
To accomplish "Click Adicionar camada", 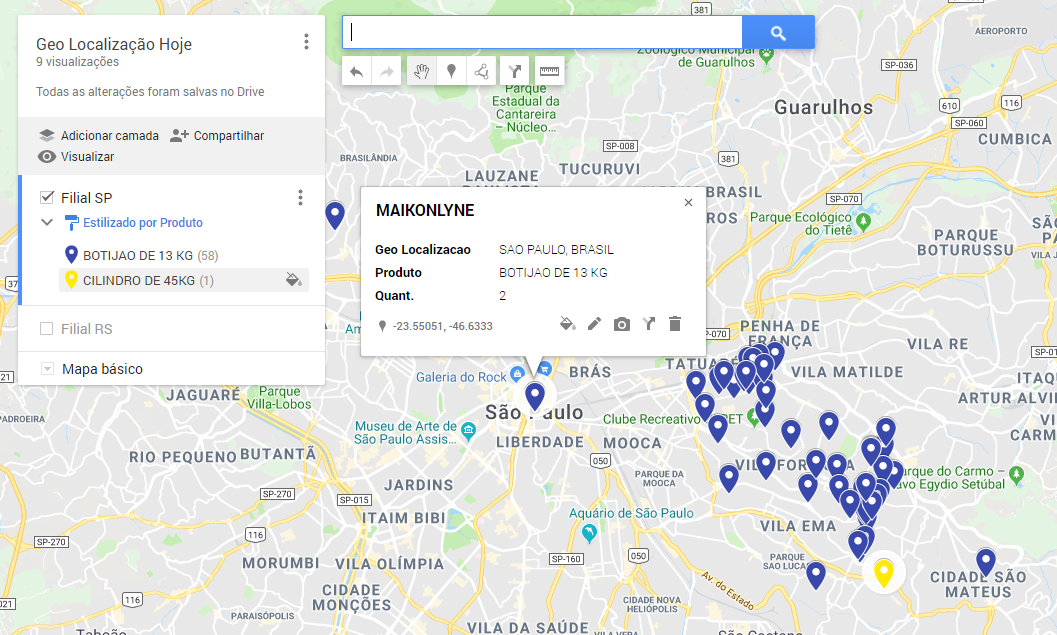I will (x=98, y=136).
